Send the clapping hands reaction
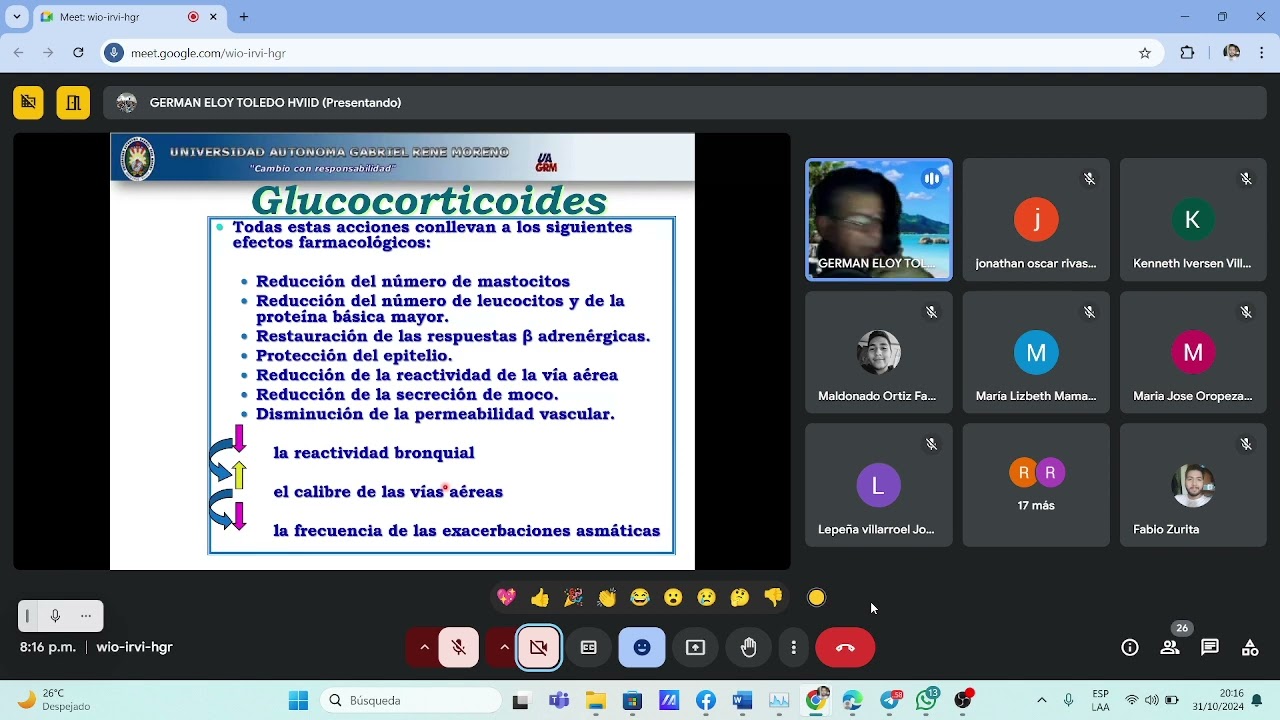 click(607, 597)
